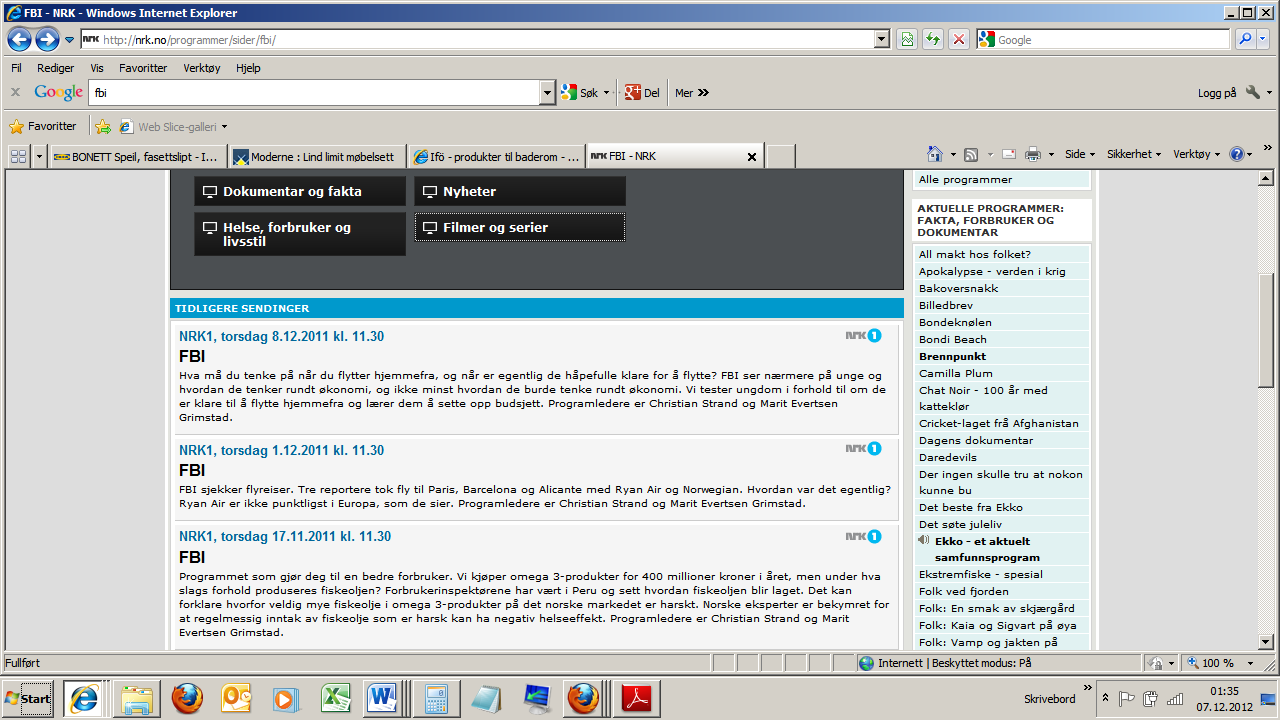
Task: Open the Home page icon in command bar
Action: pos(935,154)
